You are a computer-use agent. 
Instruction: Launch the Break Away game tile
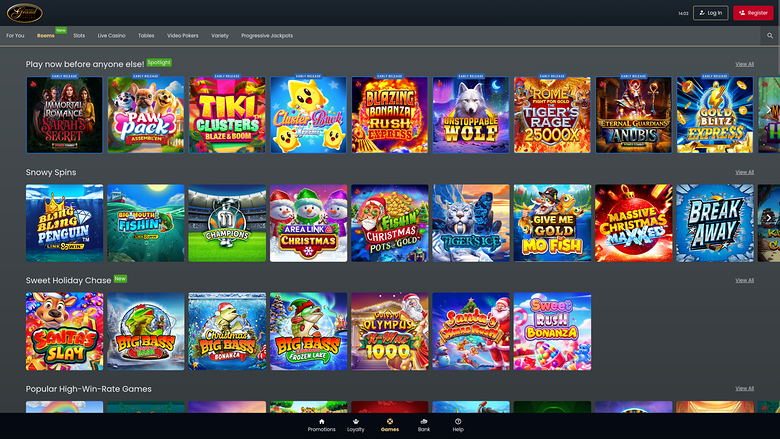[x=714, y=223]
